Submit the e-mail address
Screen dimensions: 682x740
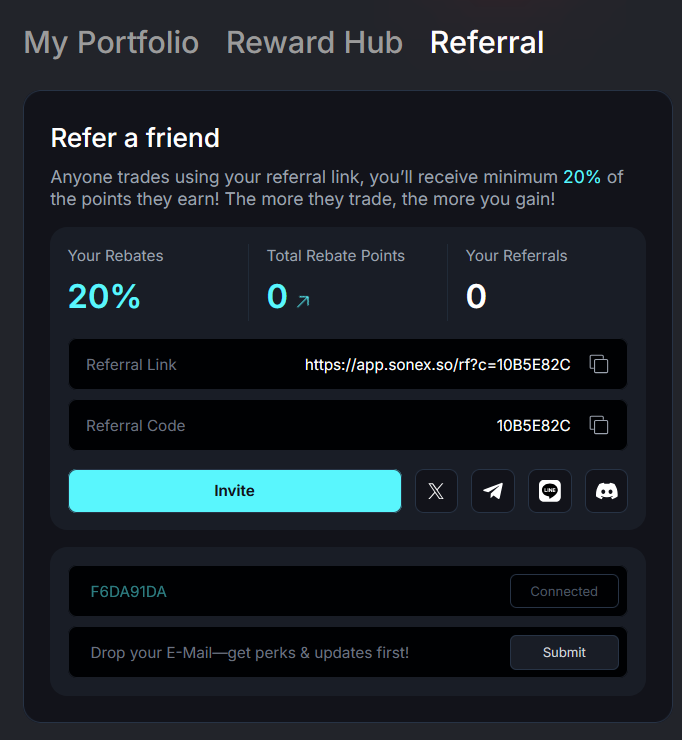point(564,652)
